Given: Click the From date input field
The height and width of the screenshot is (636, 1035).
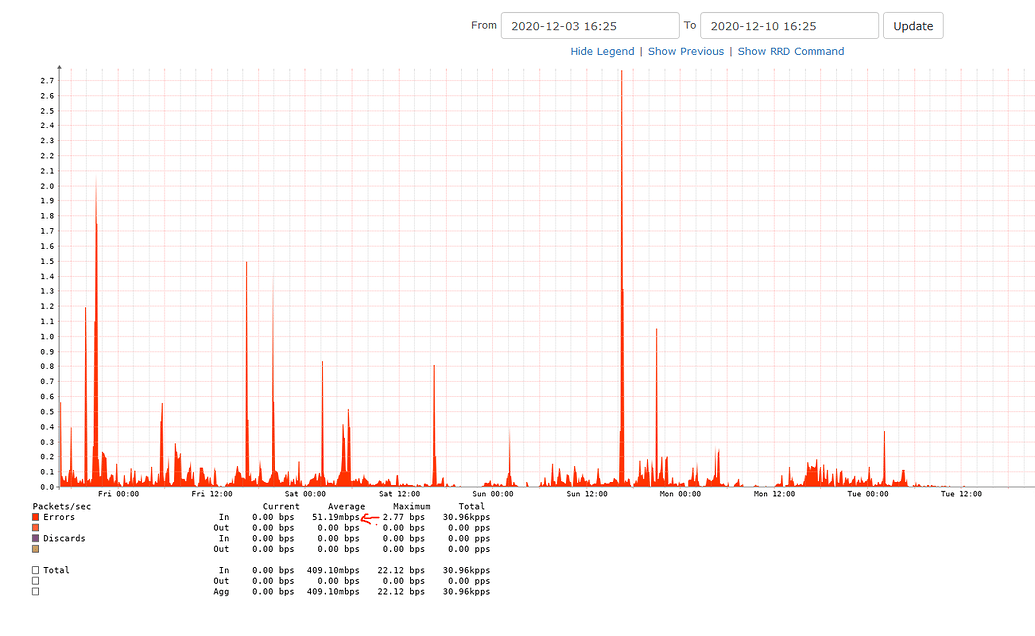Looking at the screenshot, I should click(590, 25).
